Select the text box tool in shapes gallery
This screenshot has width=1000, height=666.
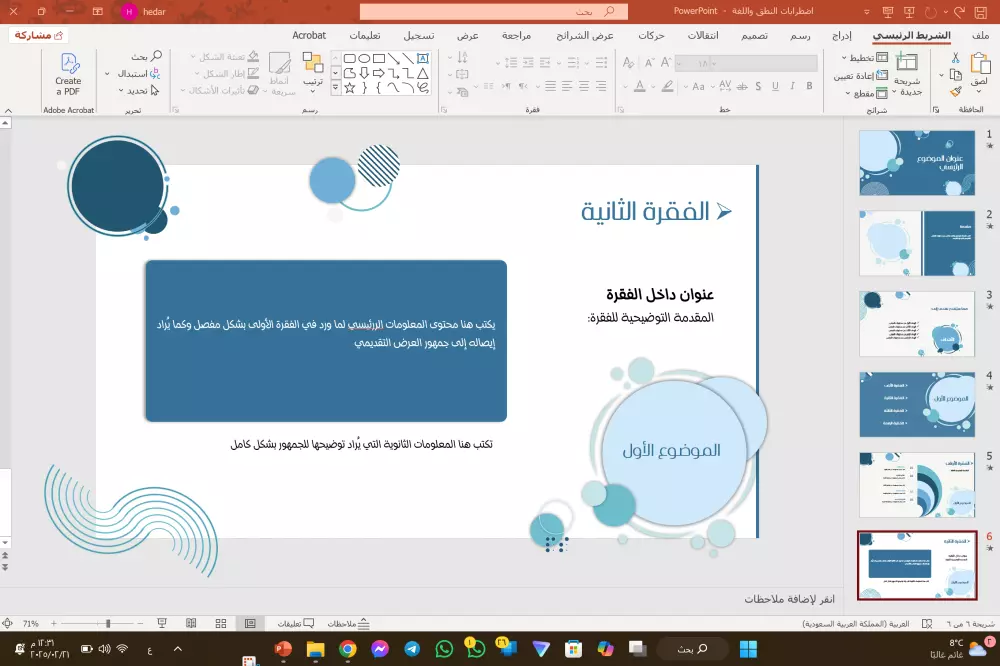coord(423,58)
